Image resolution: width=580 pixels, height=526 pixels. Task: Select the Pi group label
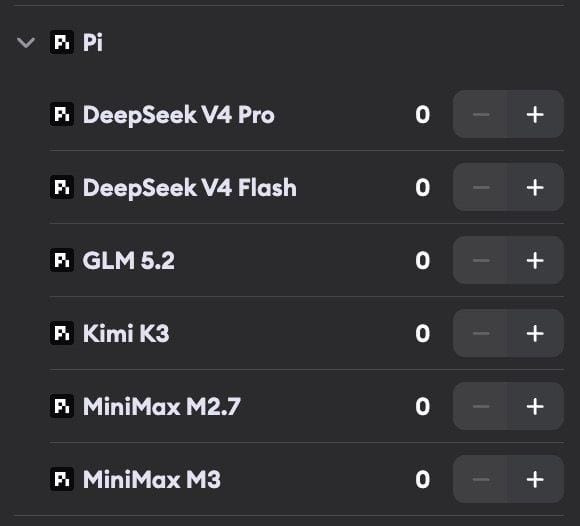92,42
